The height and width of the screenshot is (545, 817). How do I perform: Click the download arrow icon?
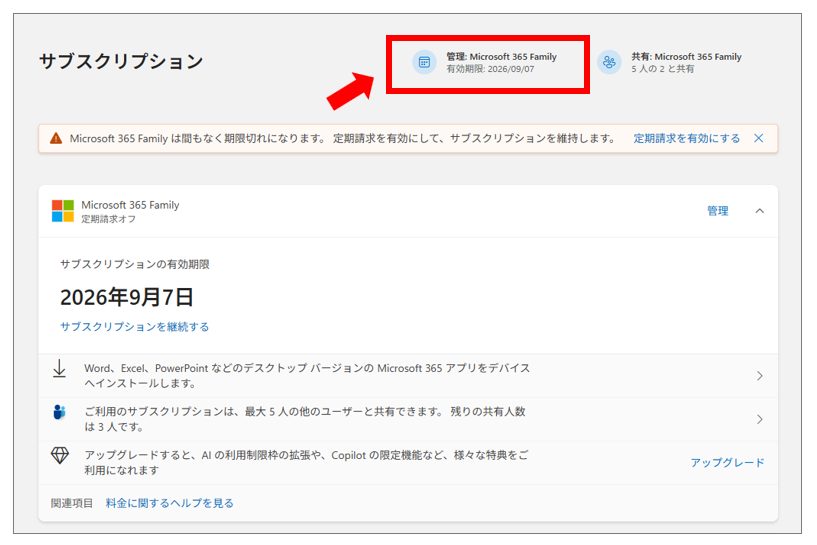pos(59,368)
